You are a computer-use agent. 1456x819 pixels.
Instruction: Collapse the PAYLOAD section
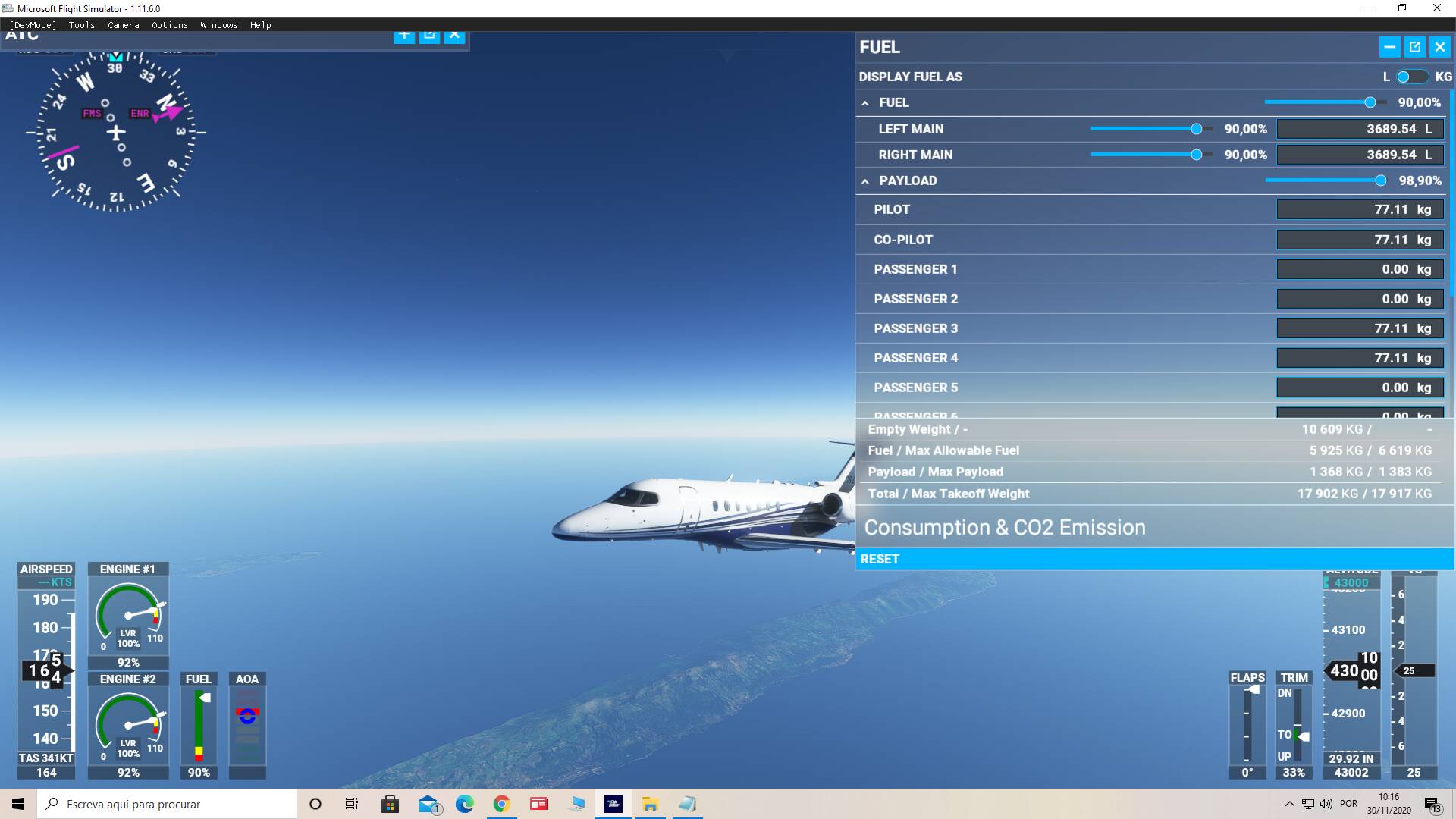tap(865, 181)
